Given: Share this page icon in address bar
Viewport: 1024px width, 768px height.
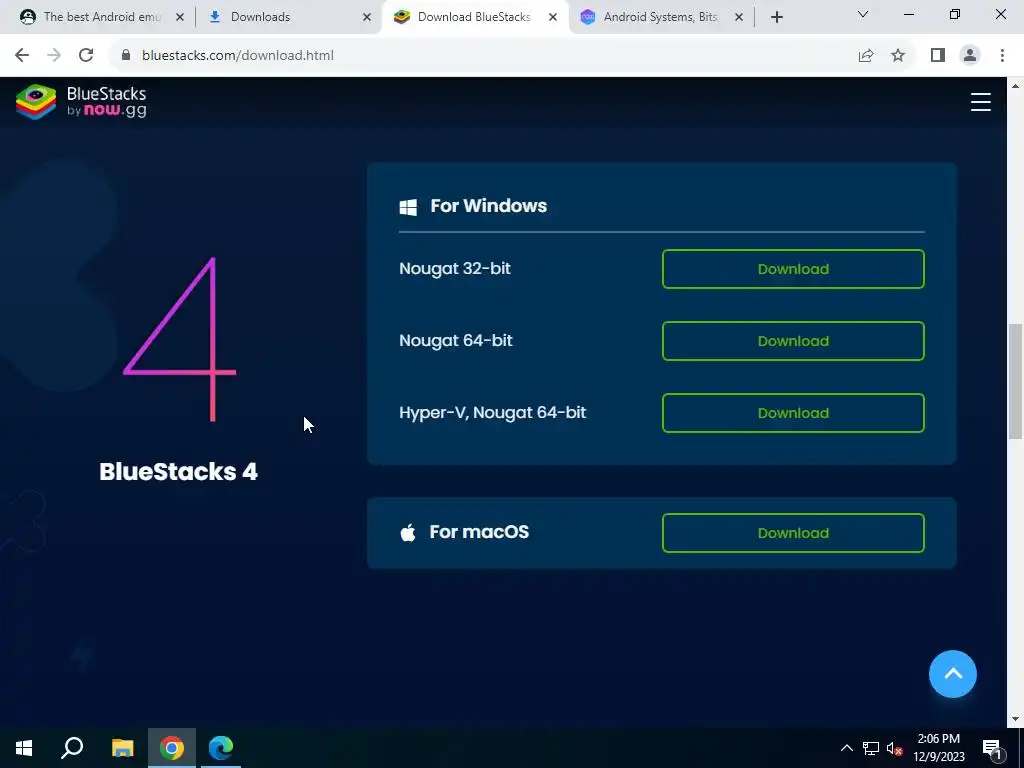Looking at the screenshot, I should click(x=866, y=56).
